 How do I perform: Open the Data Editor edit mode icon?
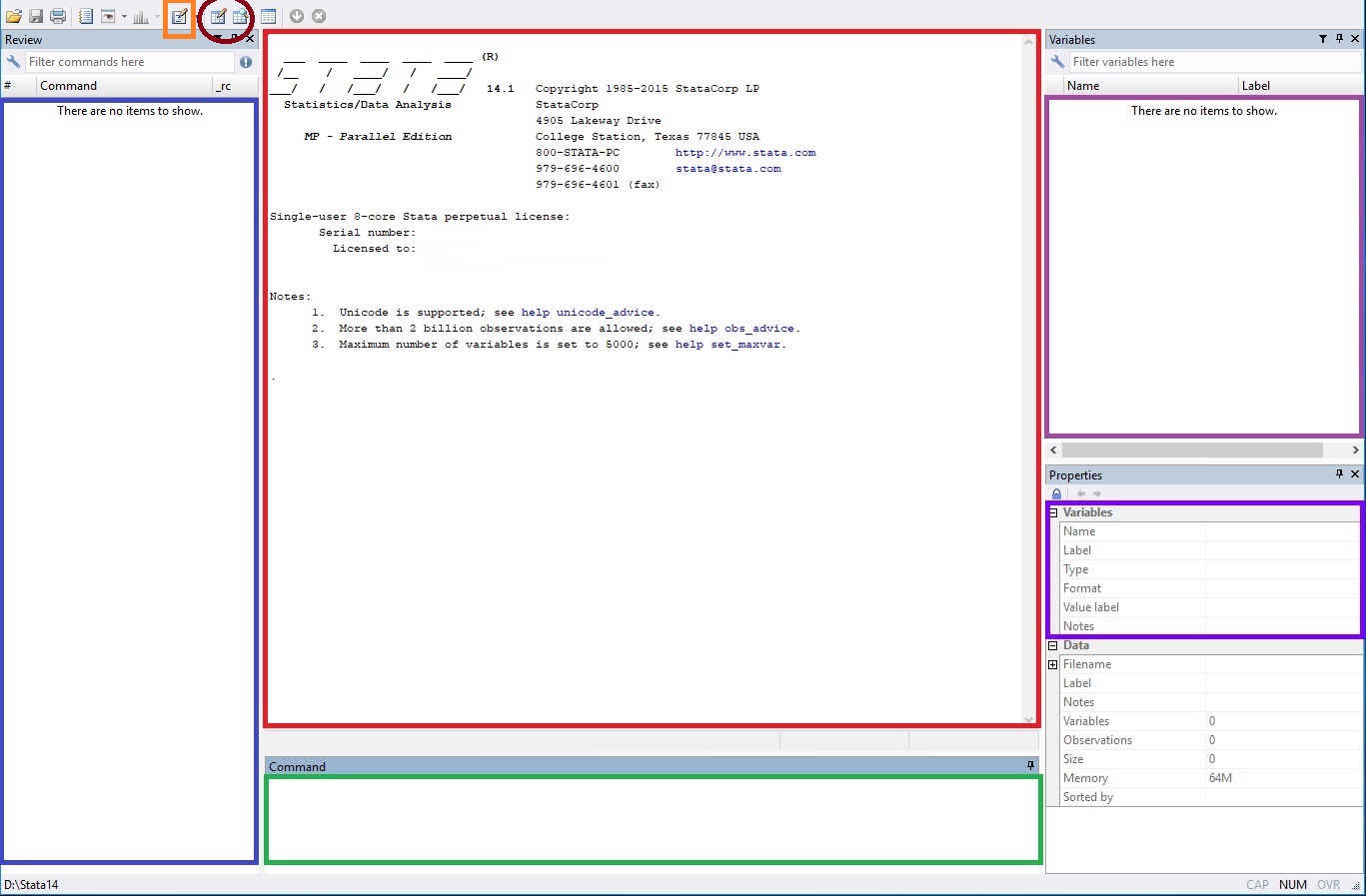pyautogui.click(x=218, y=16)
